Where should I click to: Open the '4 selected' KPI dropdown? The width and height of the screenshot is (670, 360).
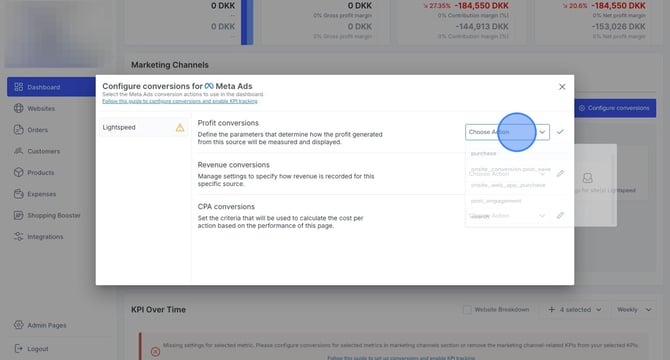click(x=575, y=310)
